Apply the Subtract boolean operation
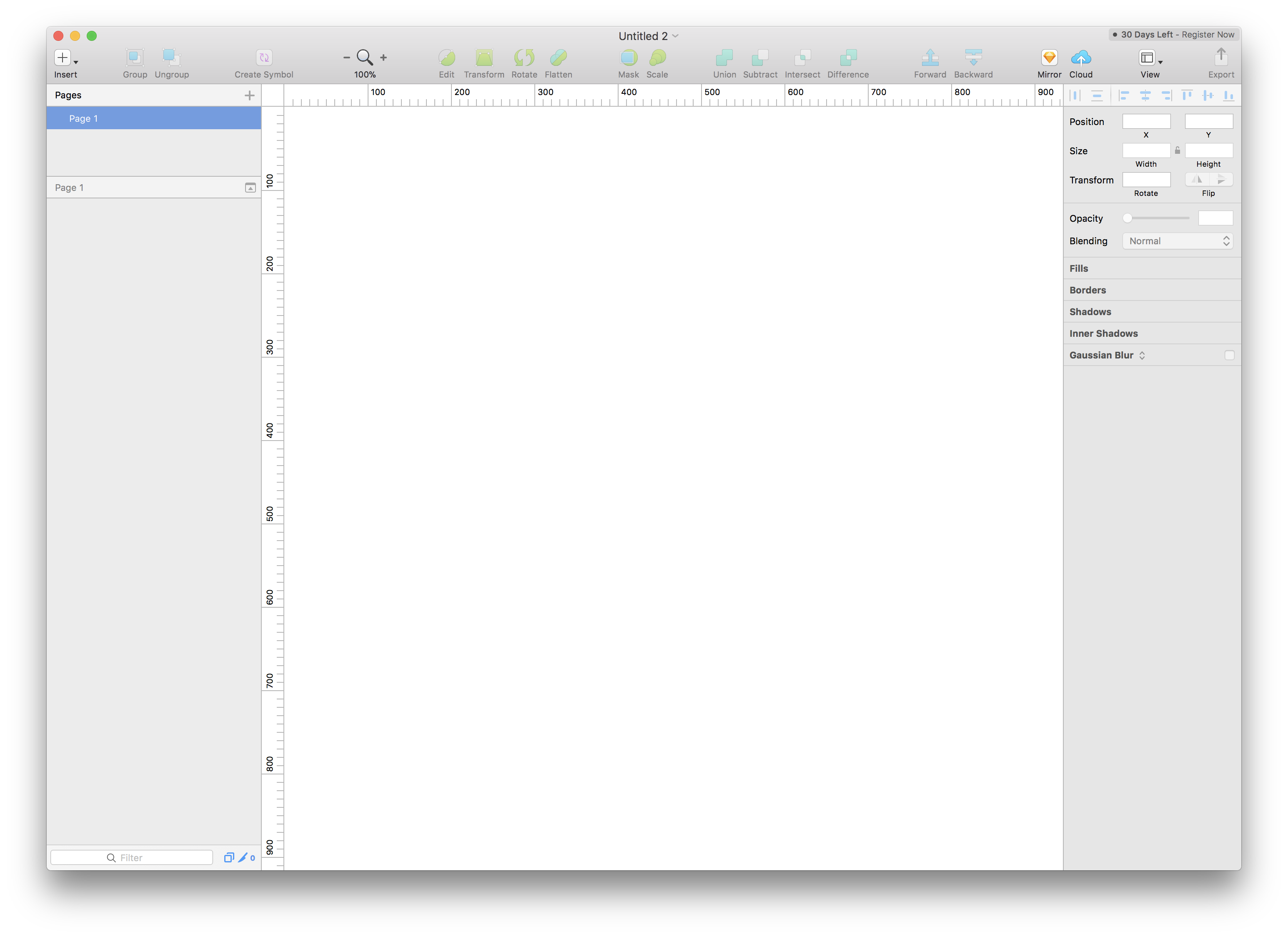Screen dimensions: 1288x937 click(760, 58)
